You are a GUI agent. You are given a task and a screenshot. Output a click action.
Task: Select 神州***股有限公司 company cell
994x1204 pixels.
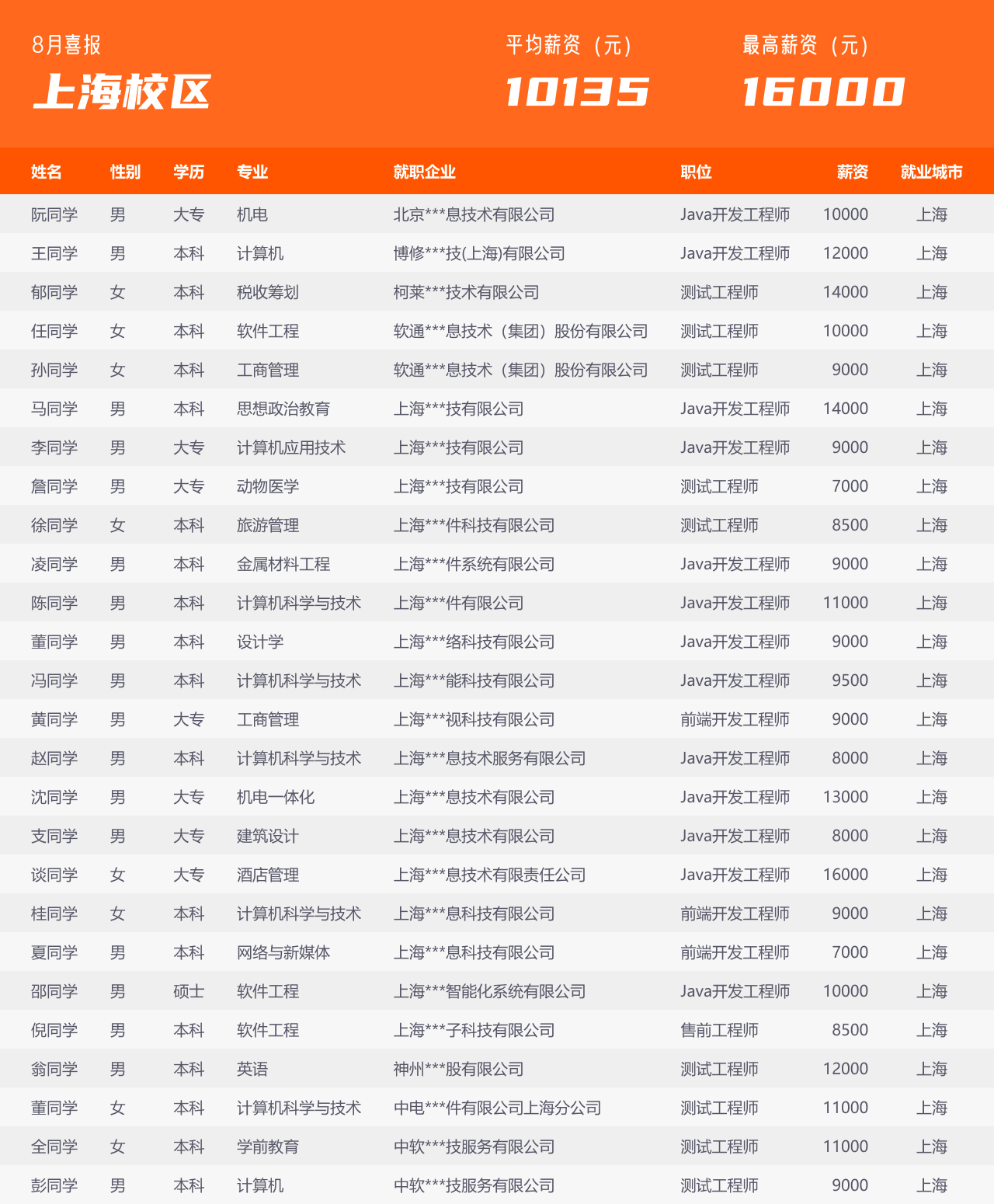pos(458,1069)
